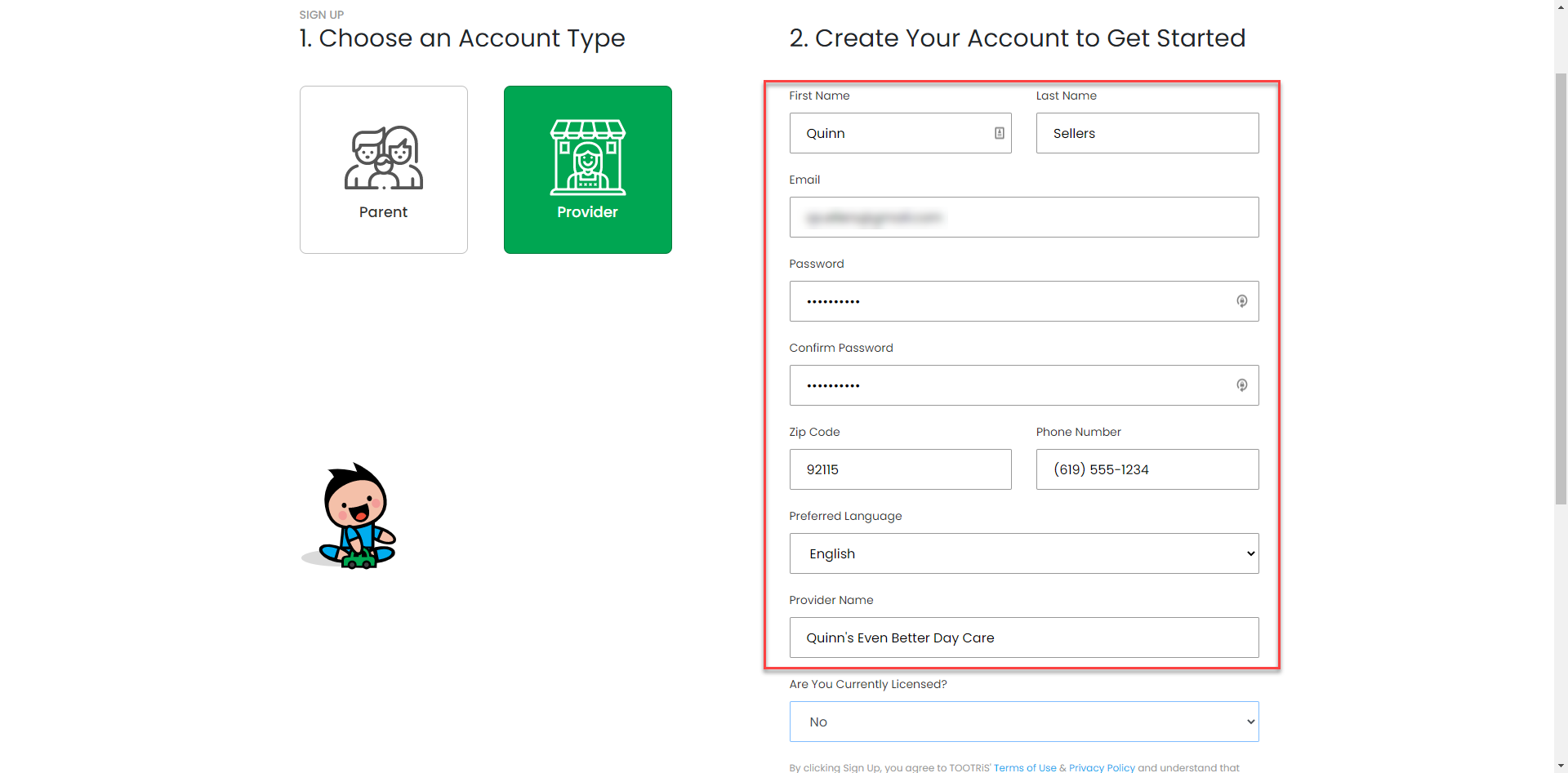
Task: Click into the Last Name field
Action: [x=1147, y=133]
